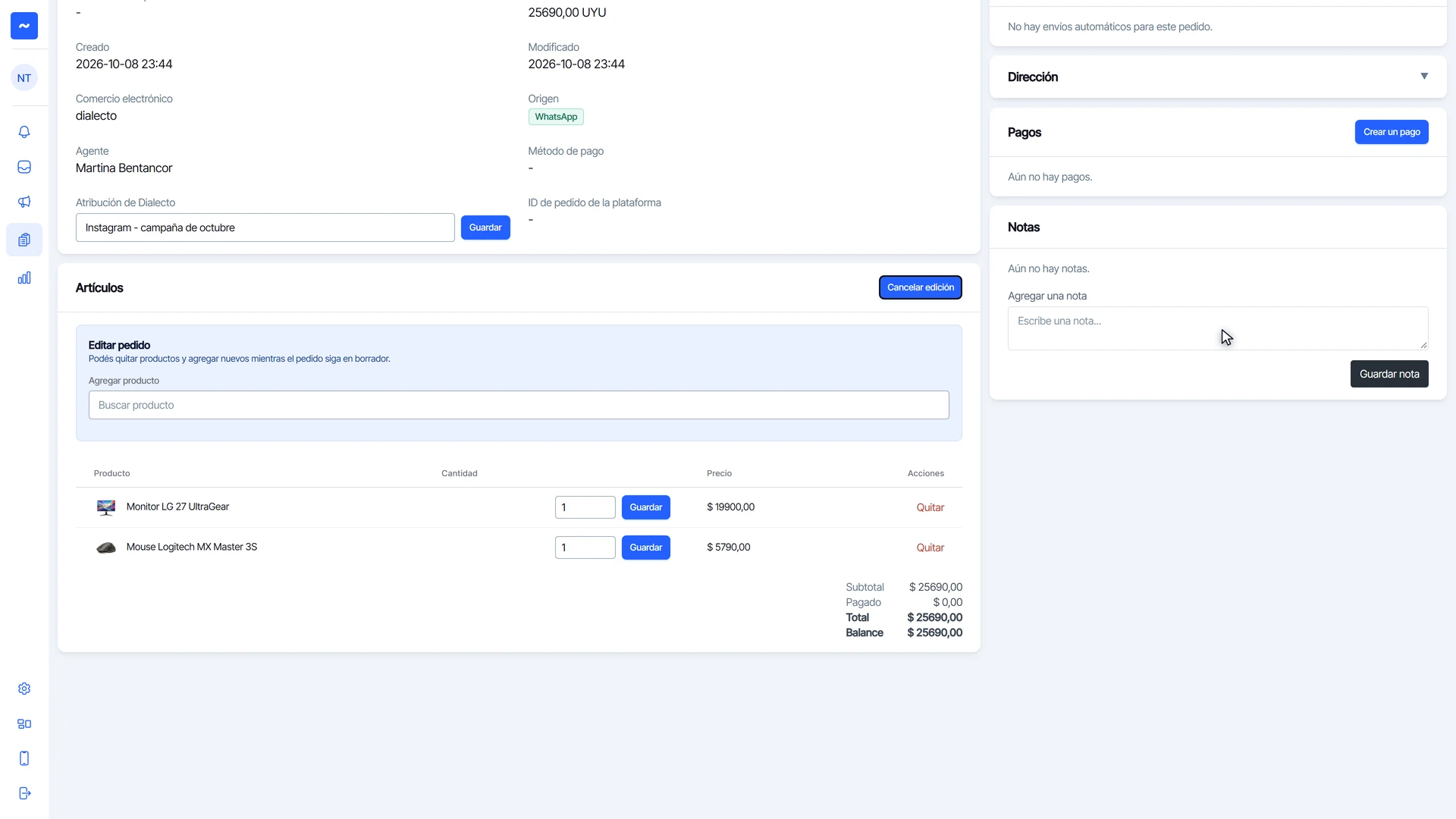Save quantity for Monitor LG 27 UltraGear

coord(646,507)
